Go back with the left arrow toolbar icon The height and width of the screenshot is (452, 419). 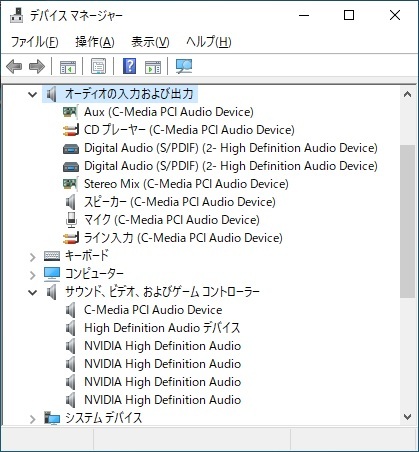(x=14, y=66)
